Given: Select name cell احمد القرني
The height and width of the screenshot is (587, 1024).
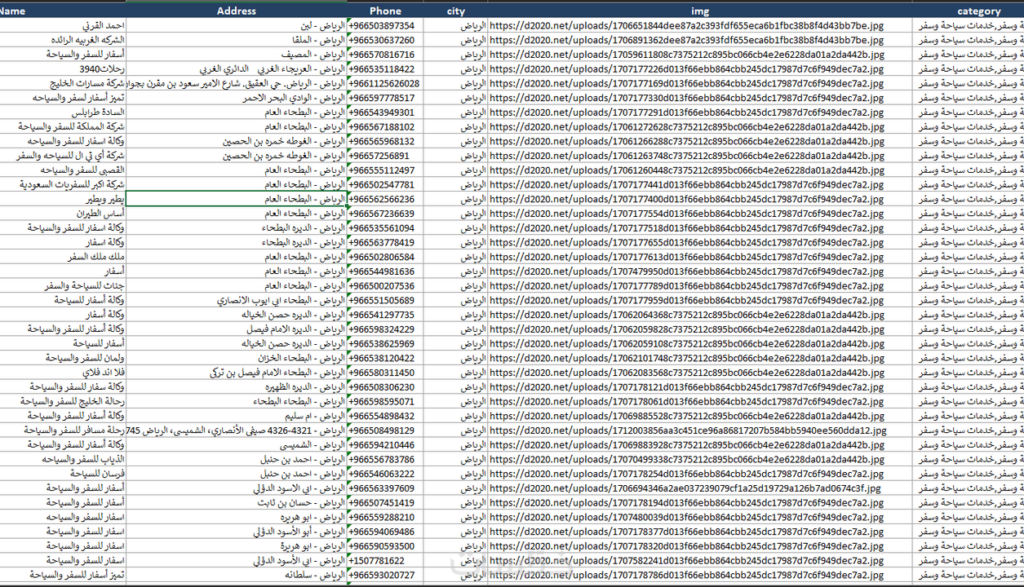Looking at the screenshot, I should coord(63,25).
